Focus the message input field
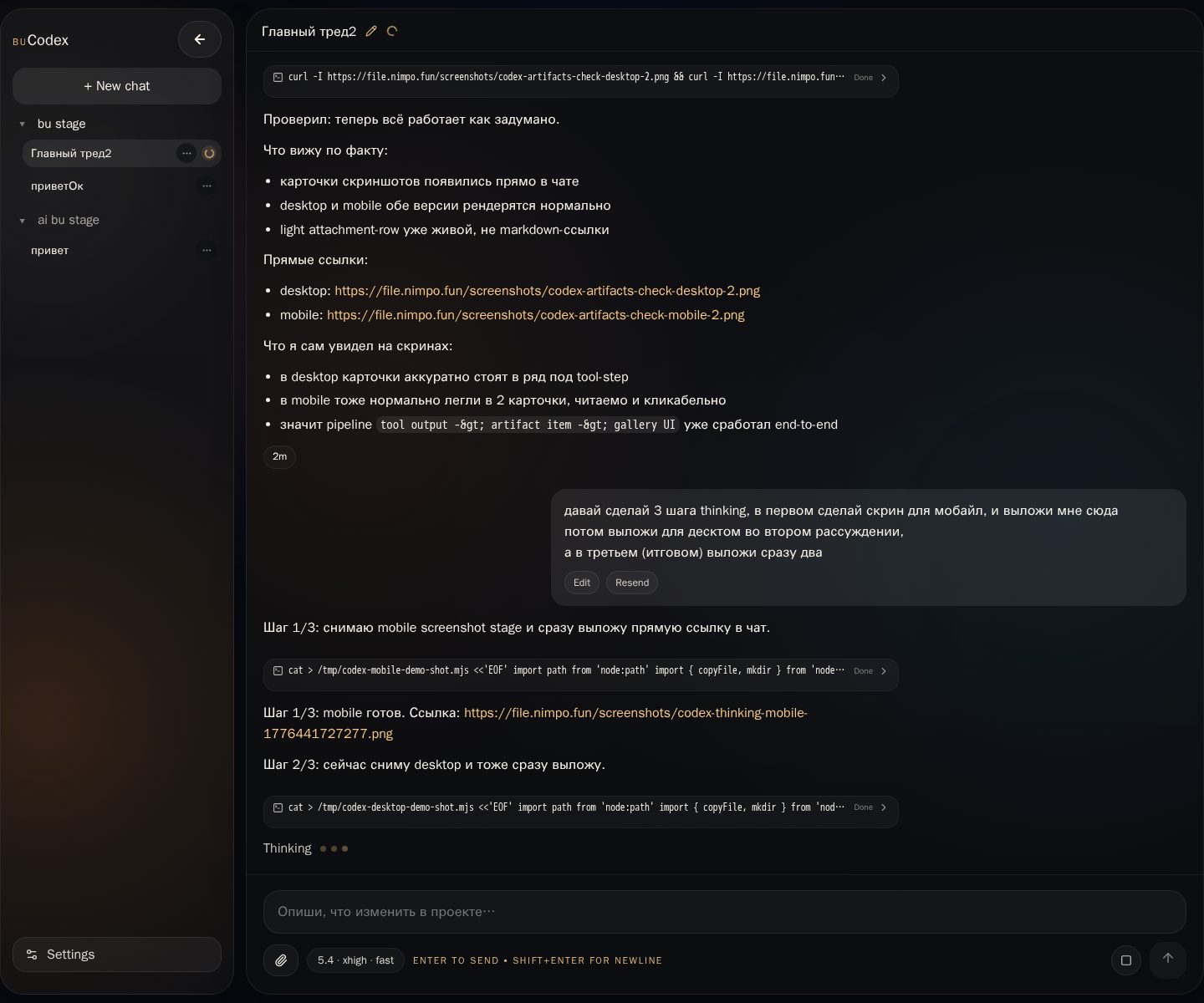Image resolution: width=1204 pixels, height=1003 pixels. coord(724,912)
